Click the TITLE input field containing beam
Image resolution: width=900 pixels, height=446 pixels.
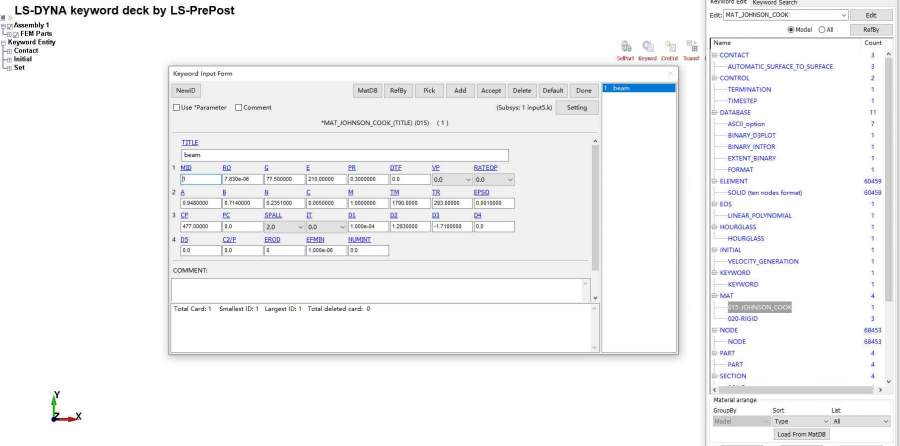[345, 155]
